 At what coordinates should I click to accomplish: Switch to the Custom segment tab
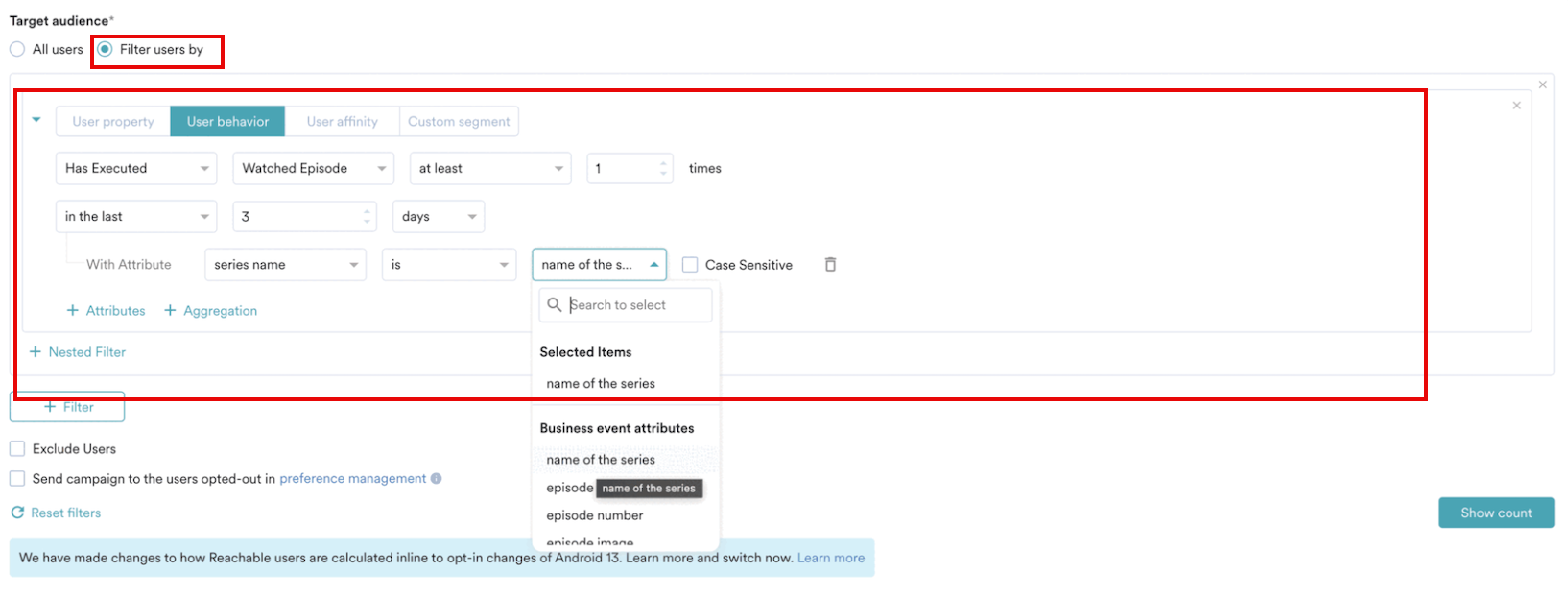[459, 122]
